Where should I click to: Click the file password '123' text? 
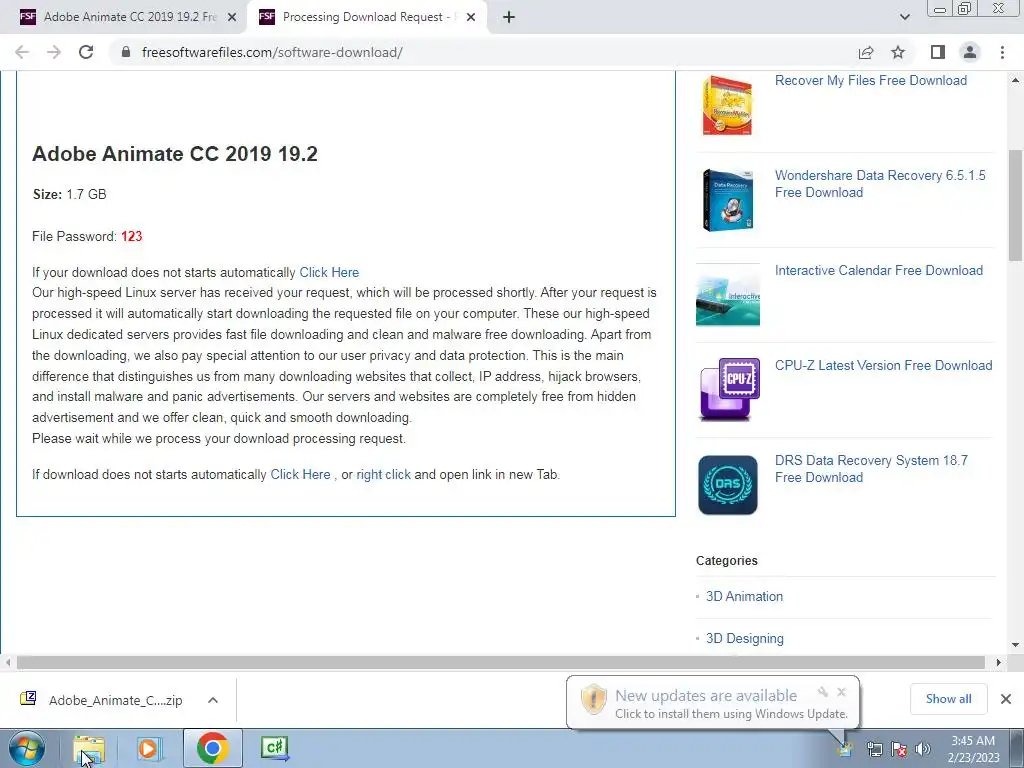[x=131, y=236]
